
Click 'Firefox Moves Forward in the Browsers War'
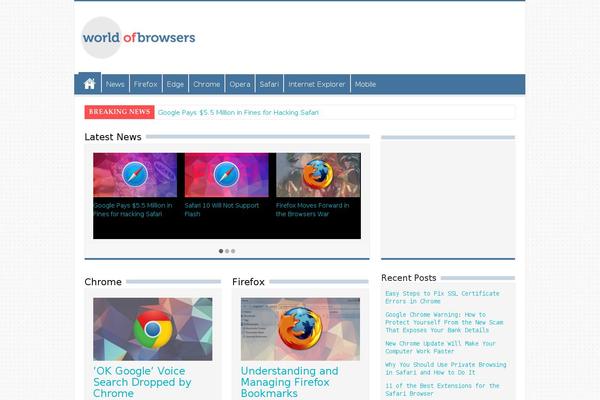(313, 210)
